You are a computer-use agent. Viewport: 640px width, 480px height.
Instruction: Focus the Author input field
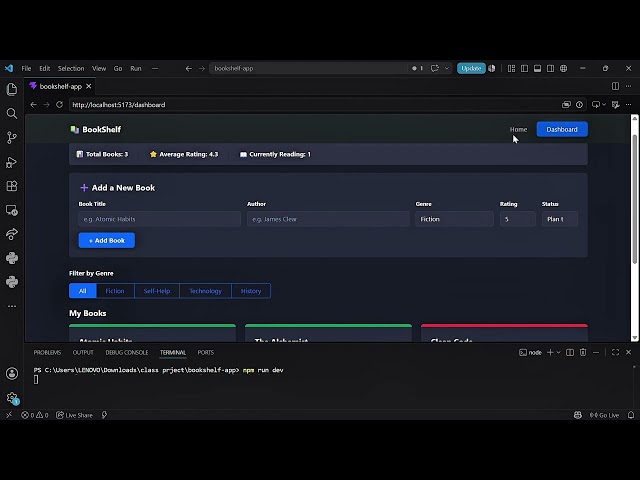[328, 219]
